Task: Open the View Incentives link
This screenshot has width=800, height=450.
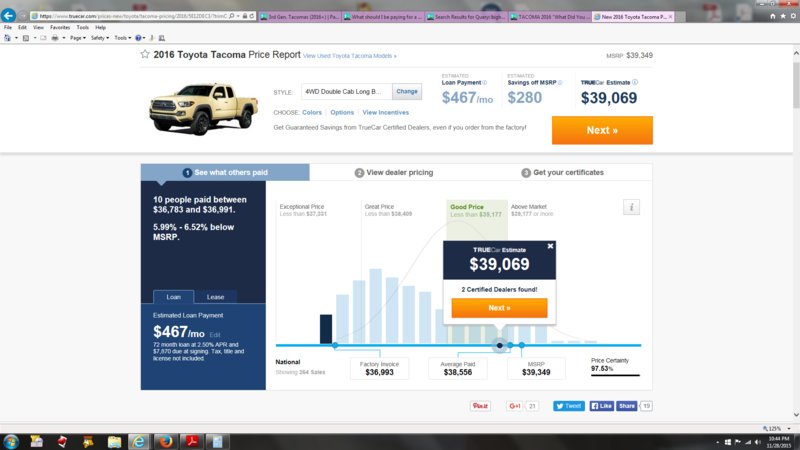Action: 386,112
